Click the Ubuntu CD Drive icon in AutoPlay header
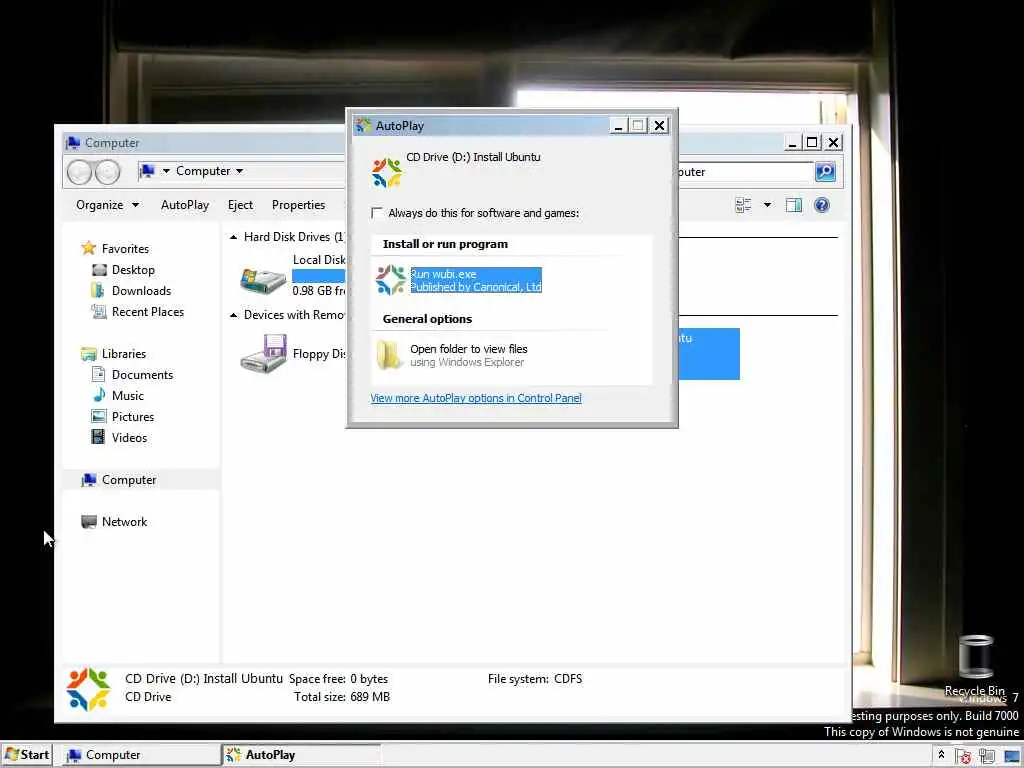1024x768 pixels. pyautogui.click(x=387, y=172)
